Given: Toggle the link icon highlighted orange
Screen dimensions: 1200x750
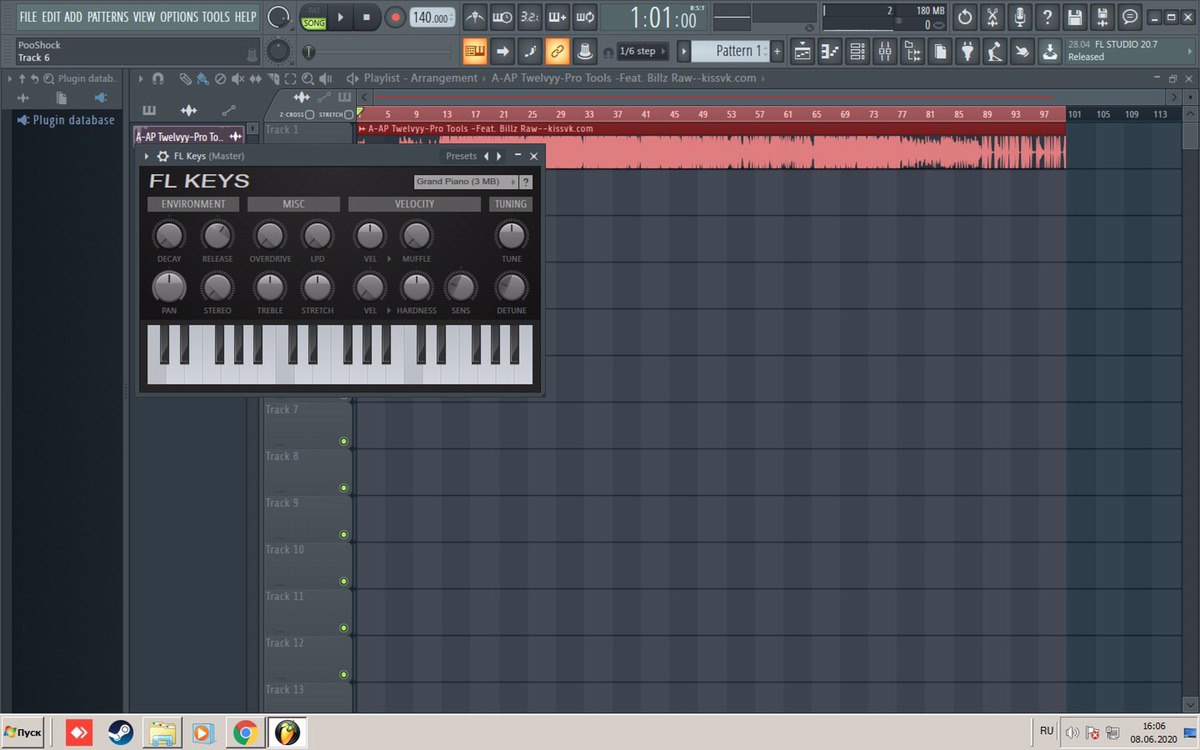Looking at the screenshot, I should tap(557, 50).
